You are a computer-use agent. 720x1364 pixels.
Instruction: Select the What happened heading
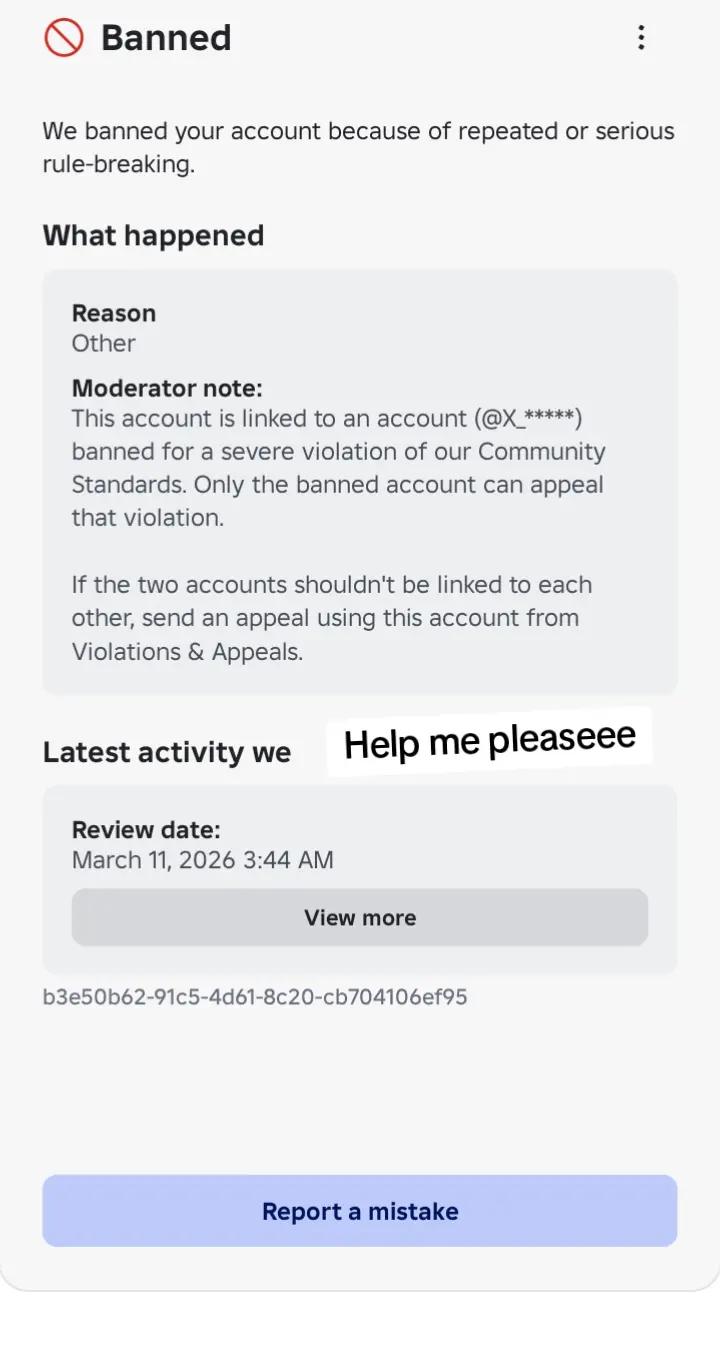[153, 235]
